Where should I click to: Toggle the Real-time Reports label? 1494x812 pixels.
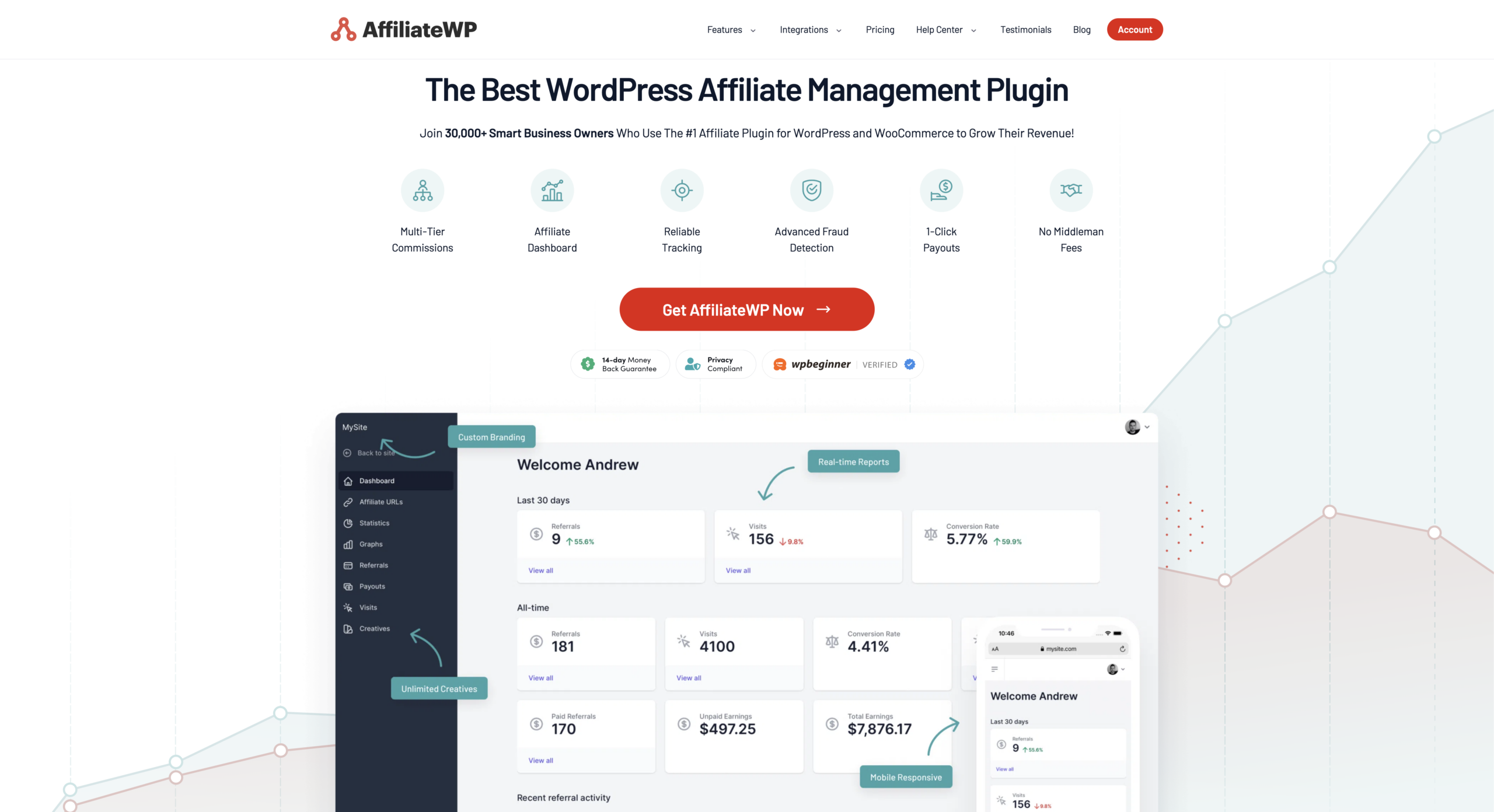point(853,461)
